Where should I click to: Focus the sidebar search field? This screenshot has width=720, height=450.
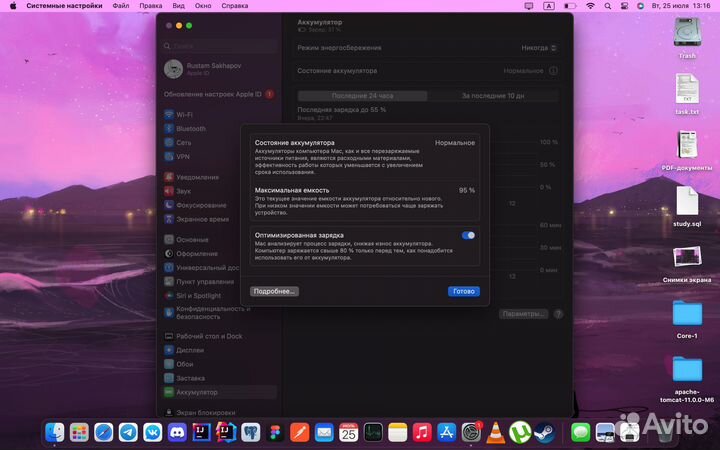click(x=220, y=46)
